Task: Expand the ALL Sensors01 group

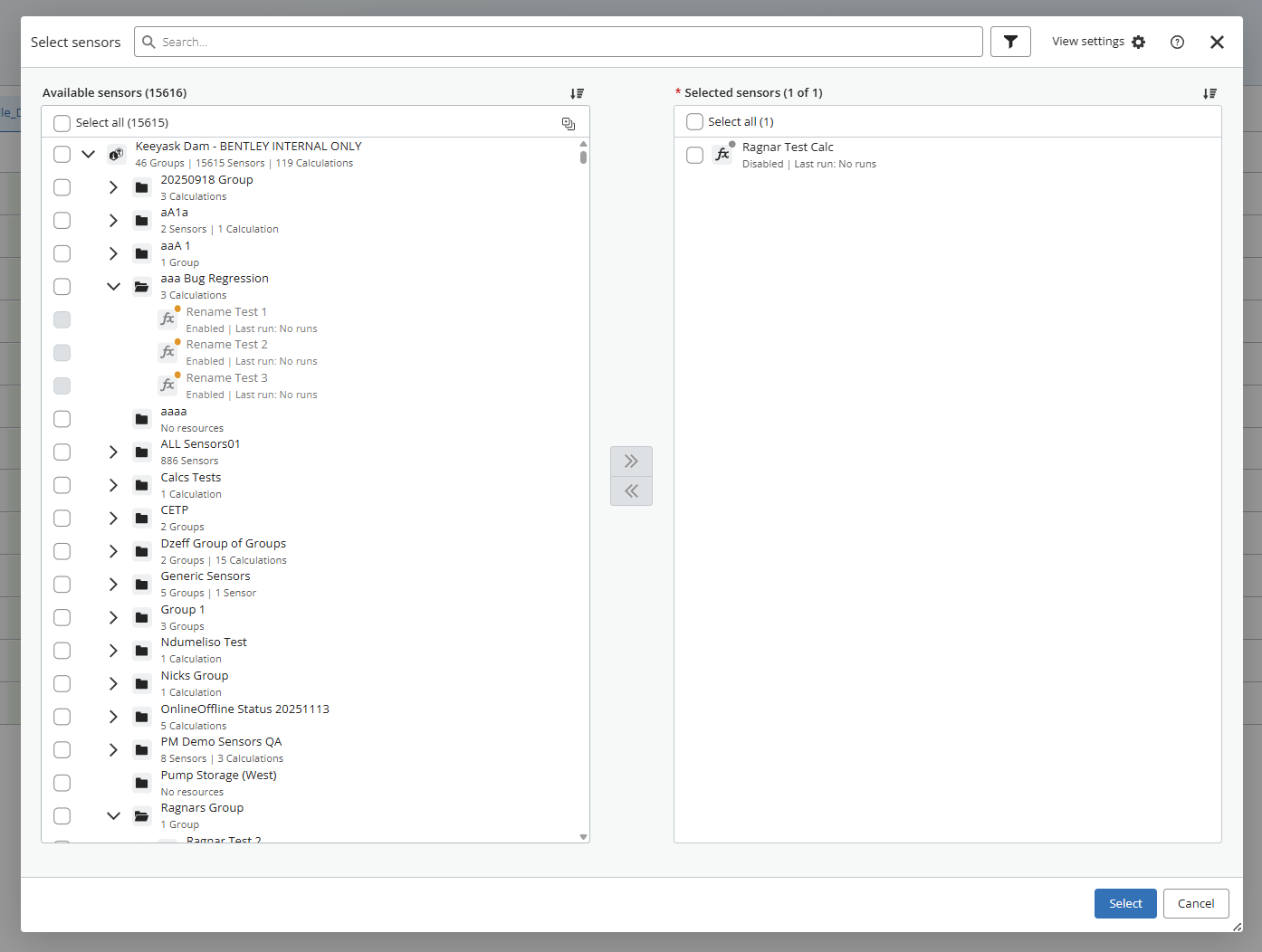Action: [x=113, y=452]
